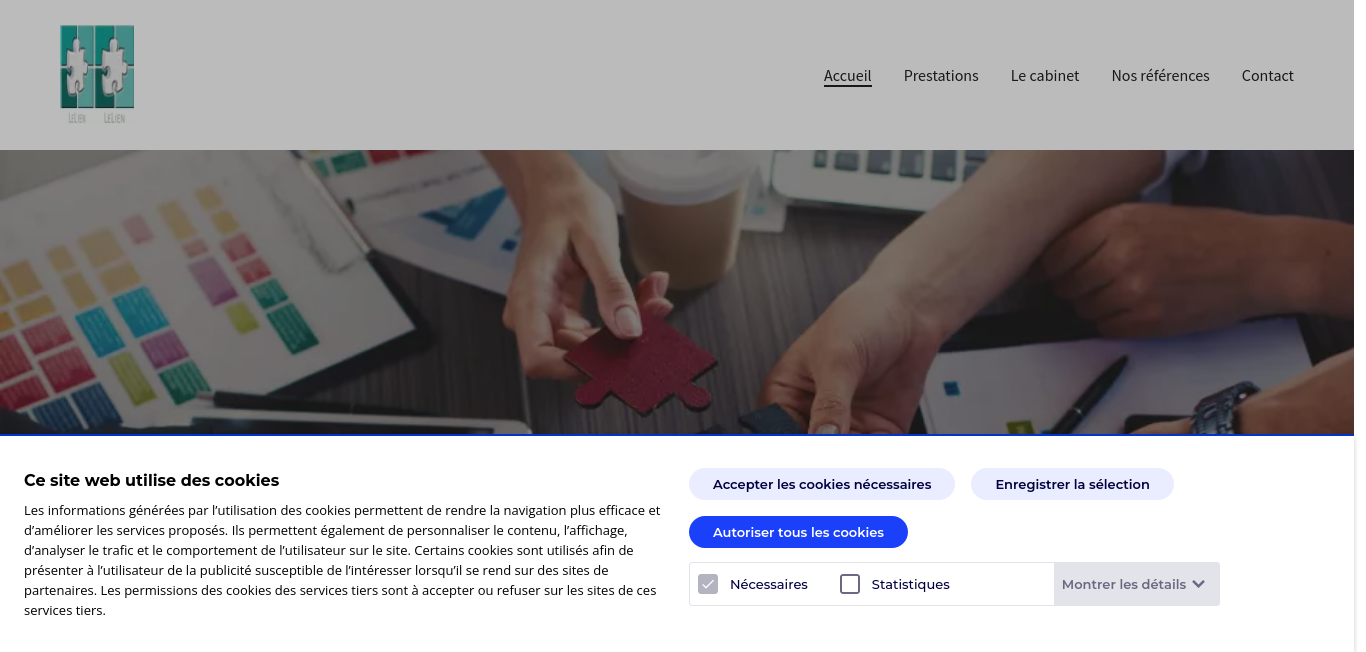Viewport: 1366px width, 652px height.
Task: Click the cookie banner heading text
Action: (x=152, y=480)
